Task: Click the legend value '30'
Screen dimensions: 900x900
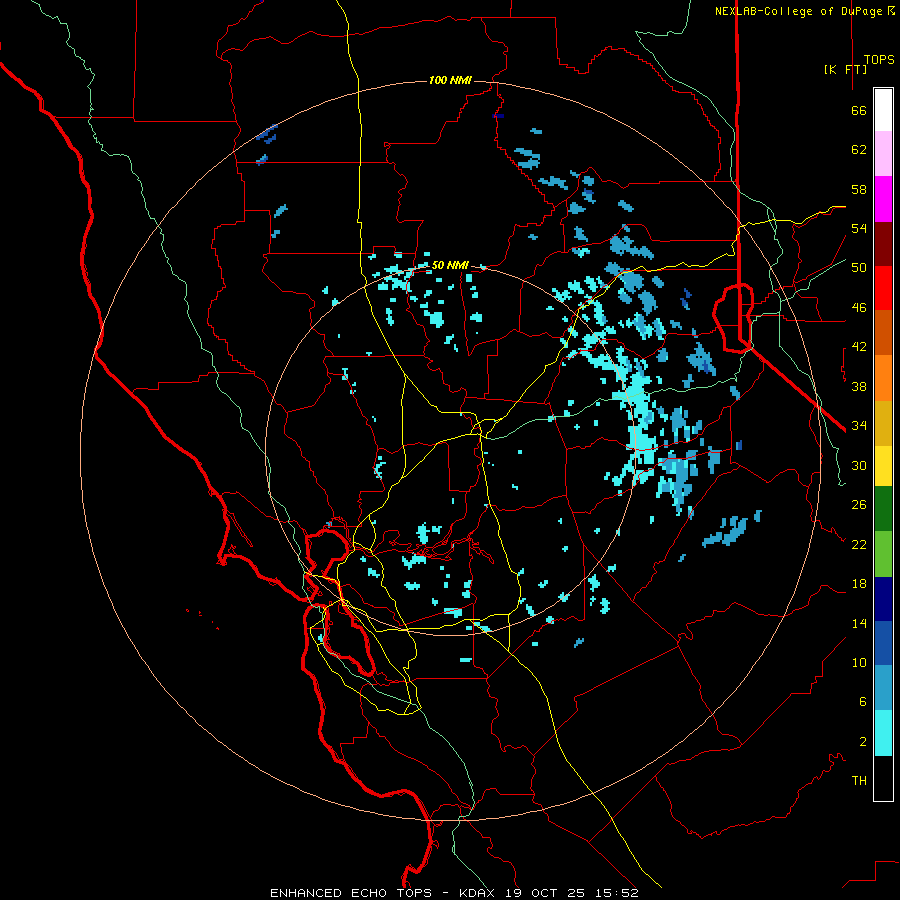Action: point(859,465)
